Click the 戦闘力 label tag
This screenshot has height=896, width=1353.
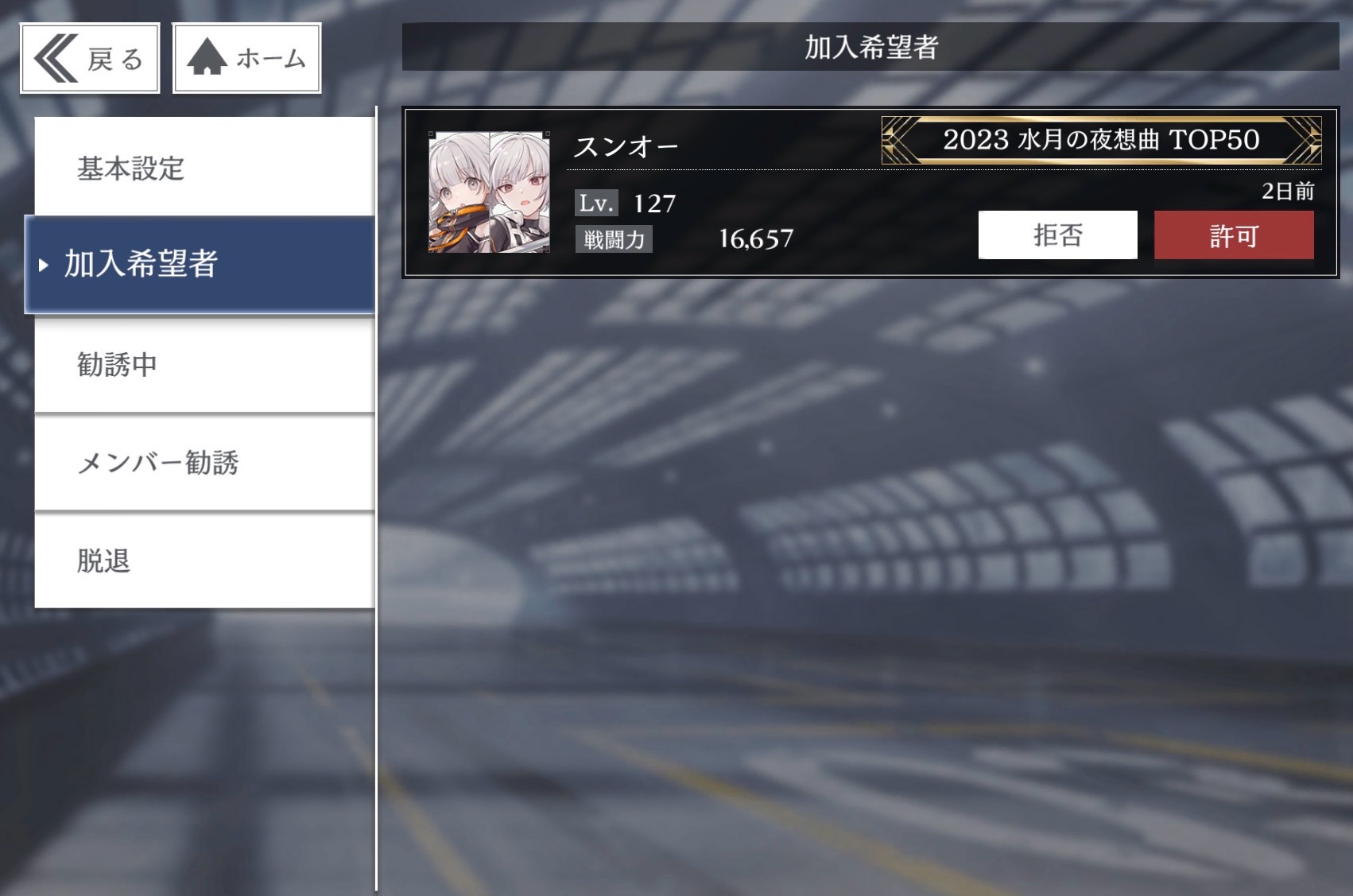pos(614,239)
